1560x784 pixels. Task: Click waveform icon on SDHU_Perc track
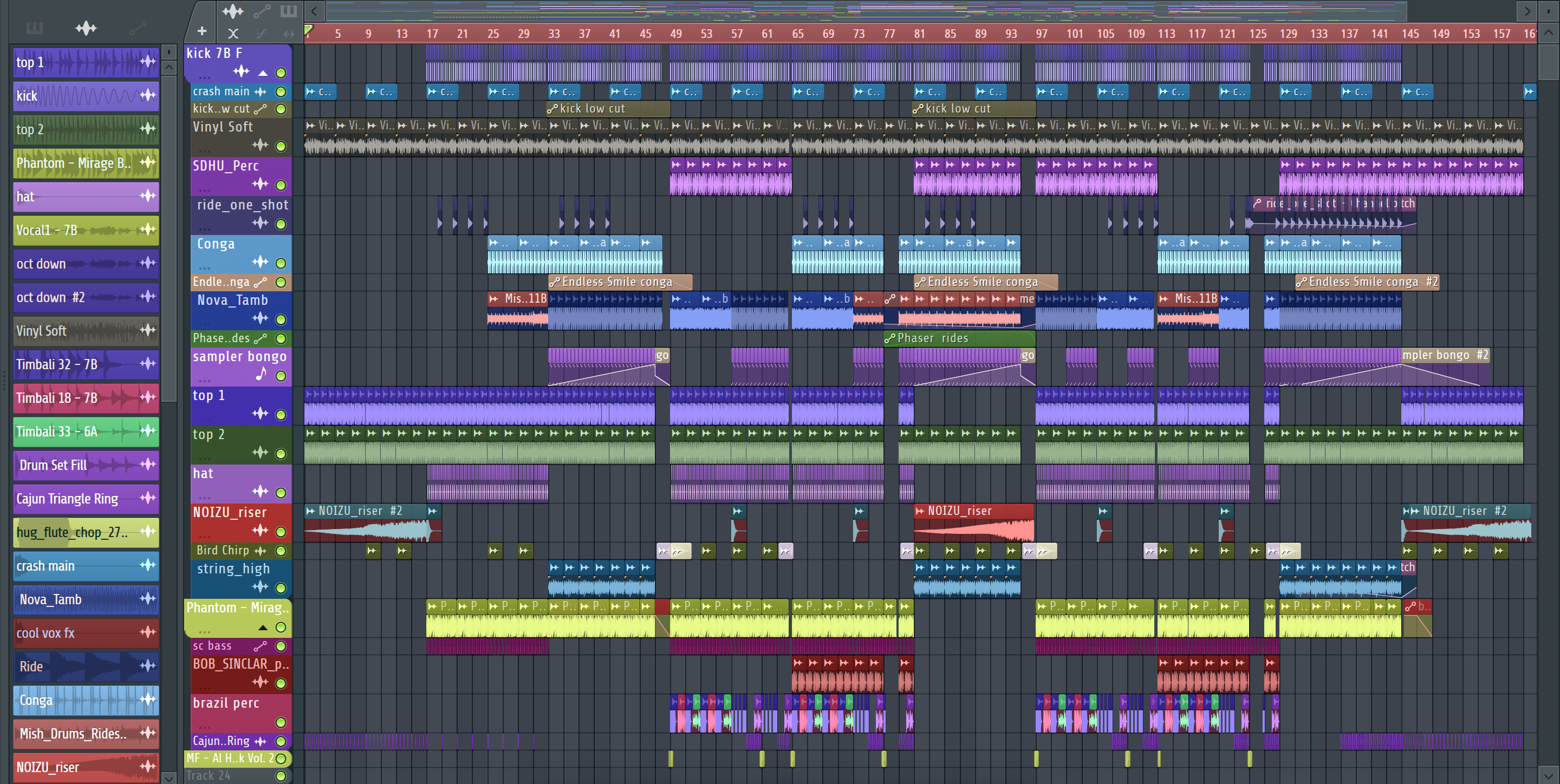[x=261, y=184]
